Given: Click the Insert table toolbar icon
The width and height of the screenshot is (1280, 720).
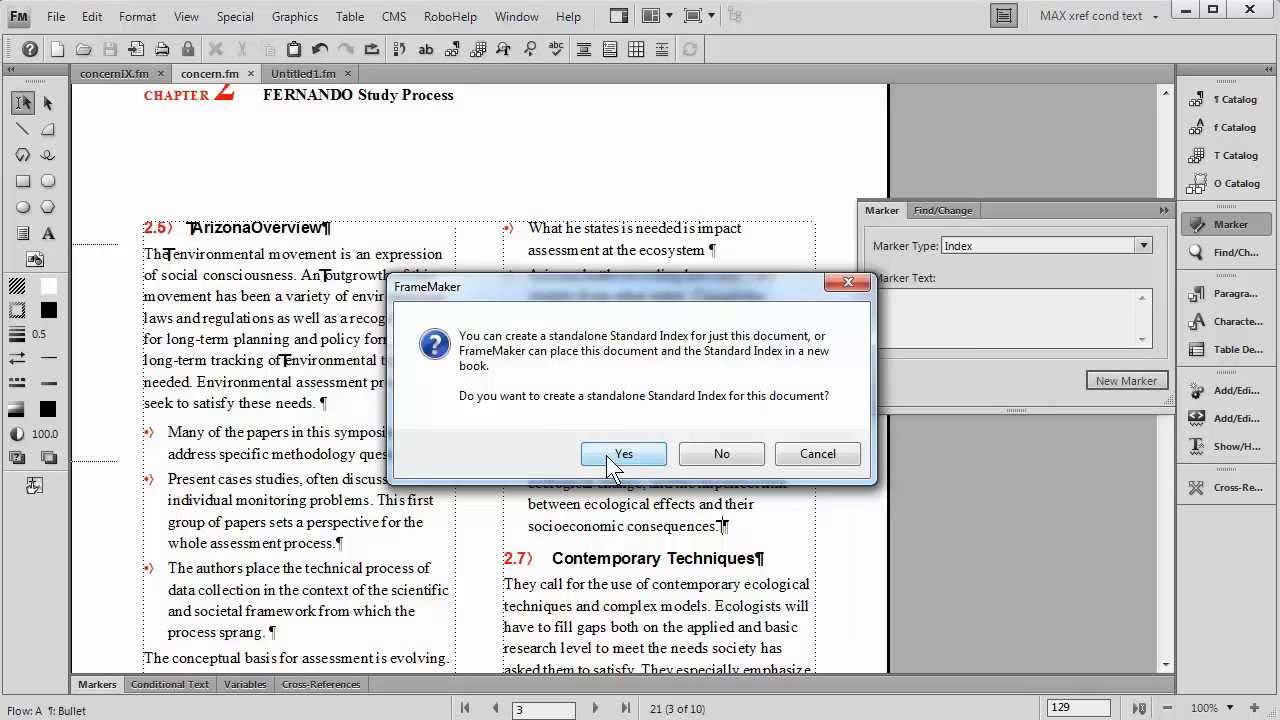Looking at the screenshot, I should (x=636, y=49).
